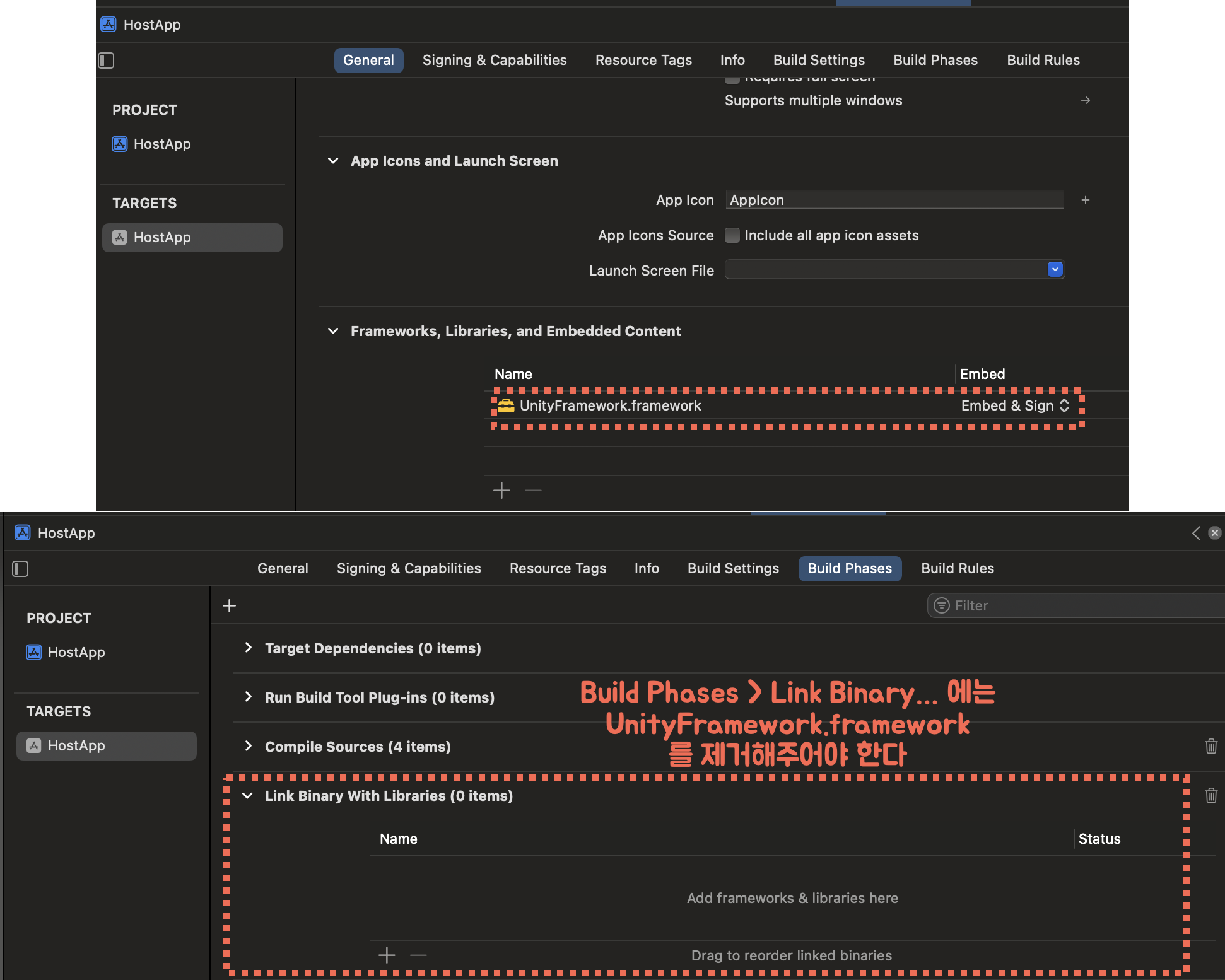Switch to General tab in lower window
Viewport: 1225px width, 980px height.
coord(283,569)
